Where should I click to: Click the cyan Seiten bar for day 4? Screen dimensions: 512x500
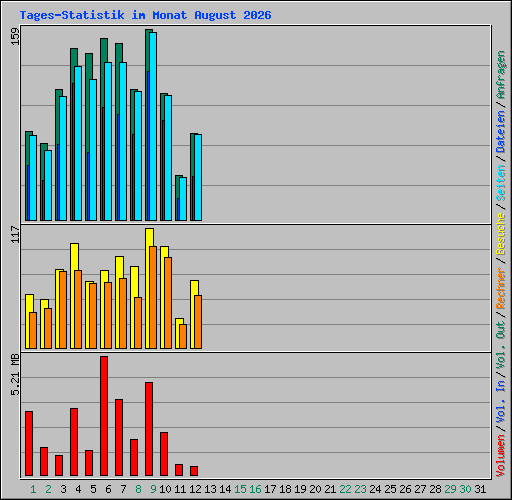(x=78, y=143)
